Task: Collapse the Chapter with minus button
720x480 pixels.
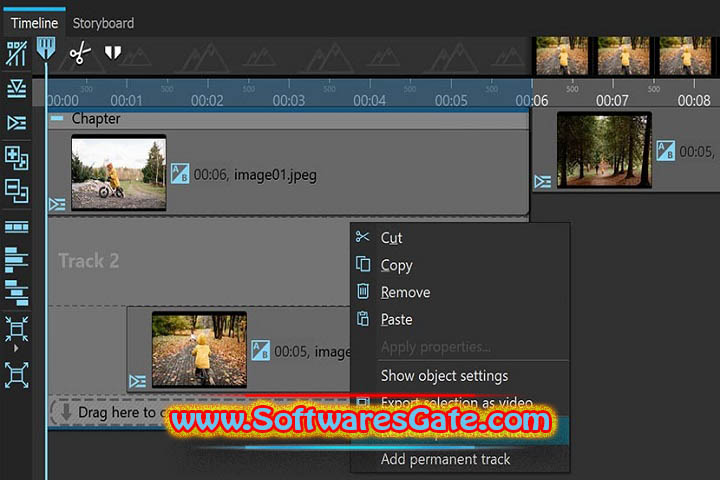Action: point(57,119)
